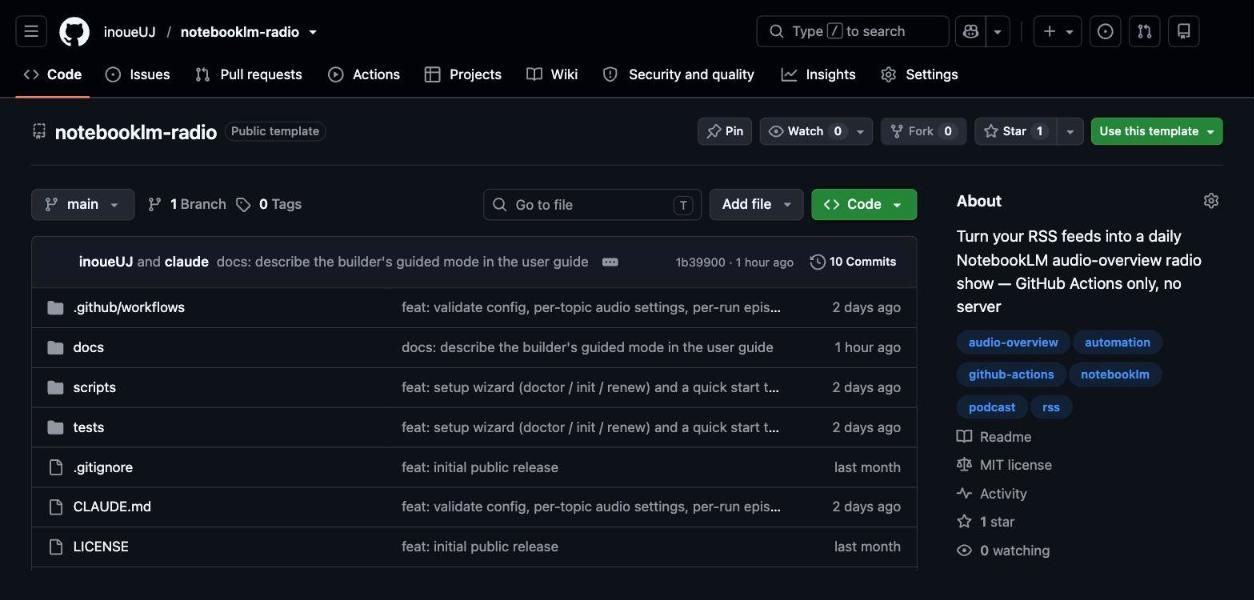Viewport: 1254px width, 600px height.
Task: Open the Activity link in About
Action: click(x=992, y=494)
